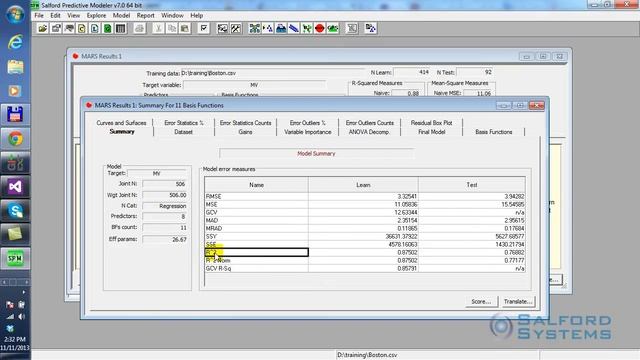Click the copy toolbar icon
Screen dimensions: 640x360
tap(172, 28)
